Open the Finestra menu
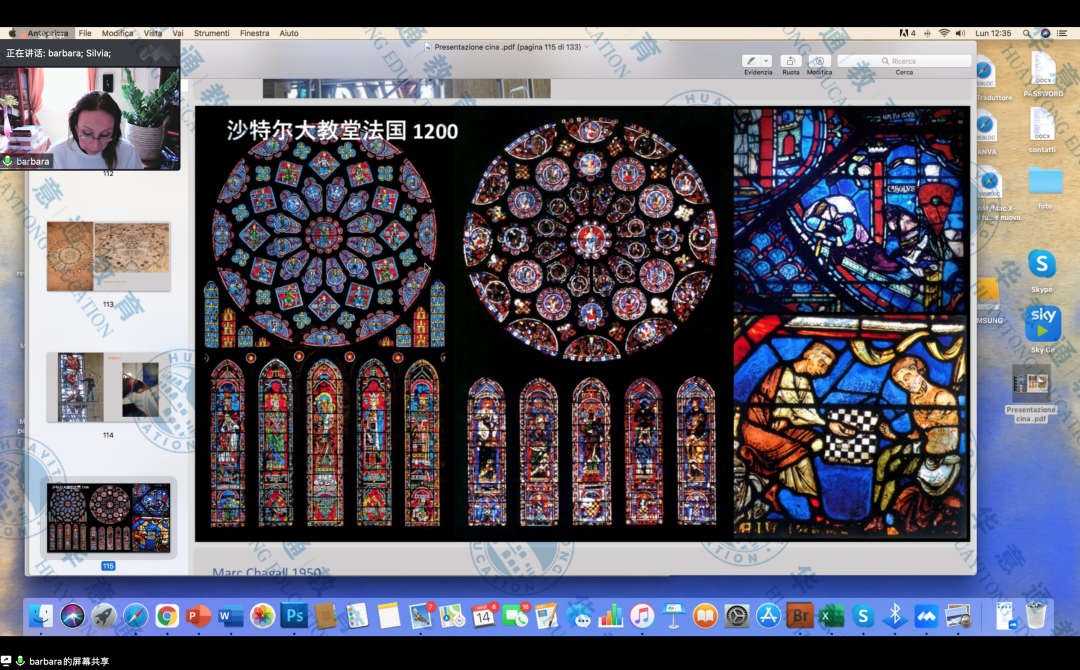 click(x=254, y=33)
